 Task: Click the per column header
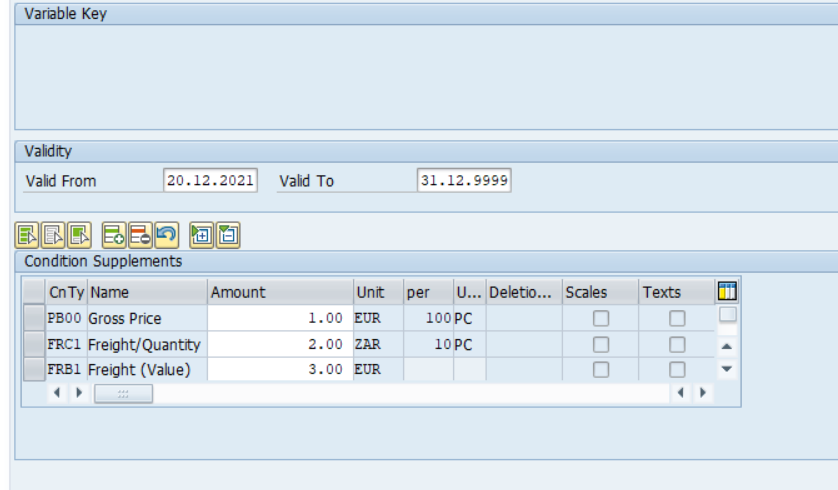click(x=428, y=292)
